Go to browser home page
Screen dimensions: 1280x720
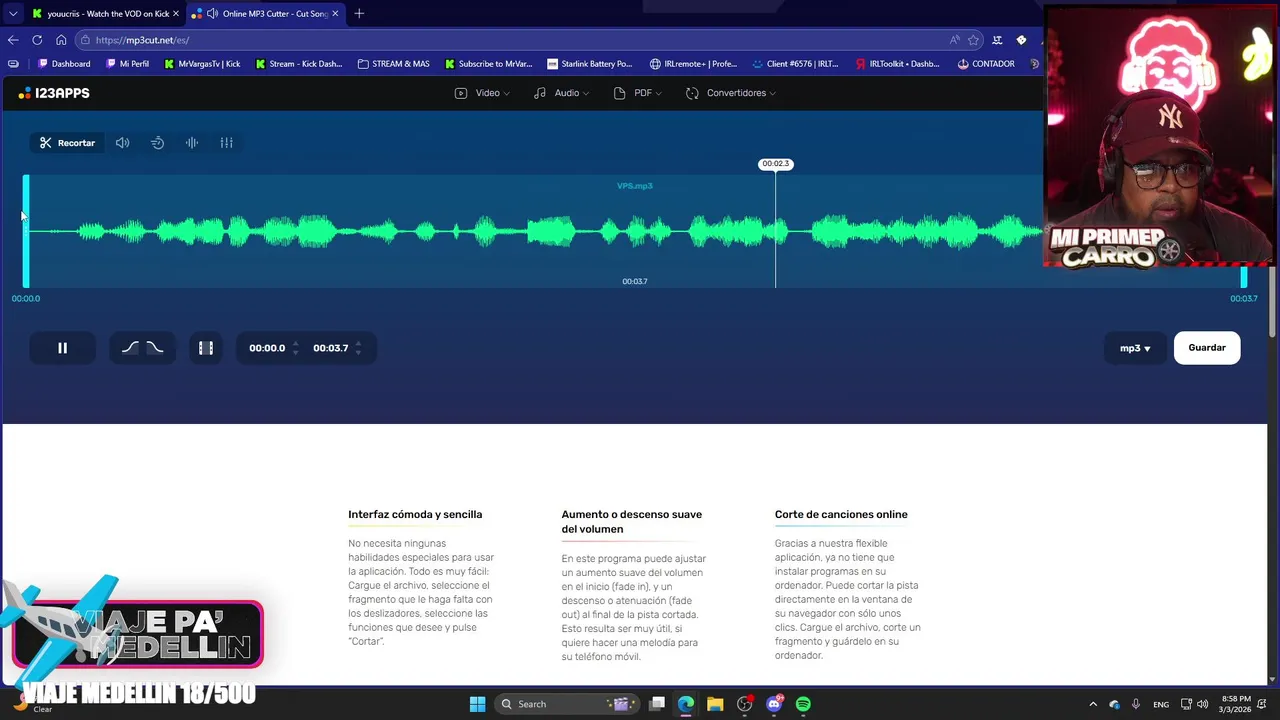tap(61, 40)
